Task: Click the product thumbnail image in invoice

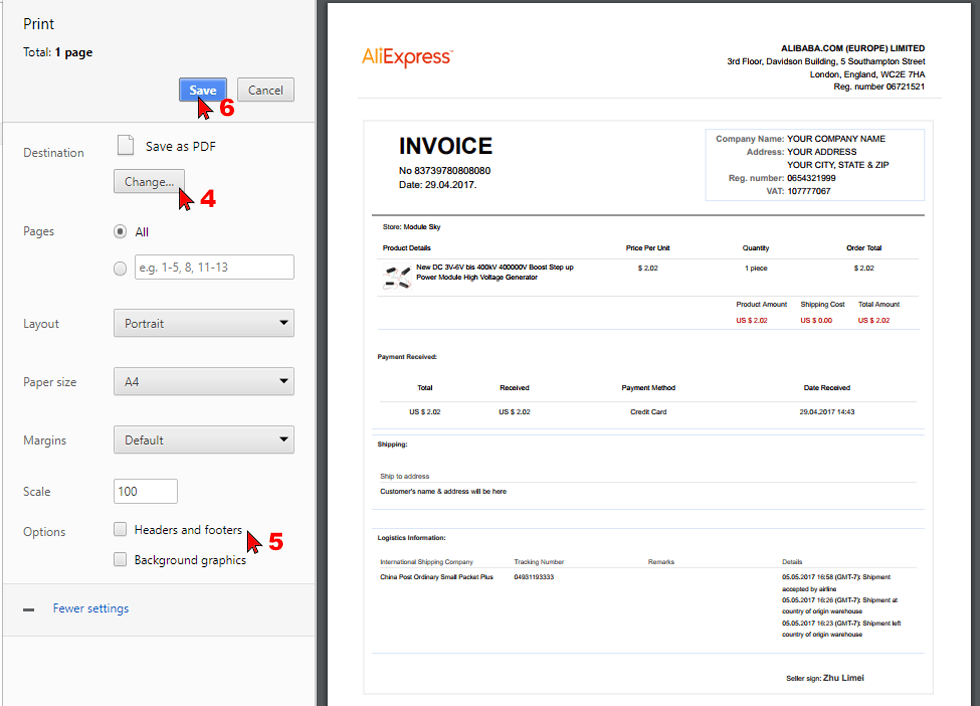Action: point(396,277)
